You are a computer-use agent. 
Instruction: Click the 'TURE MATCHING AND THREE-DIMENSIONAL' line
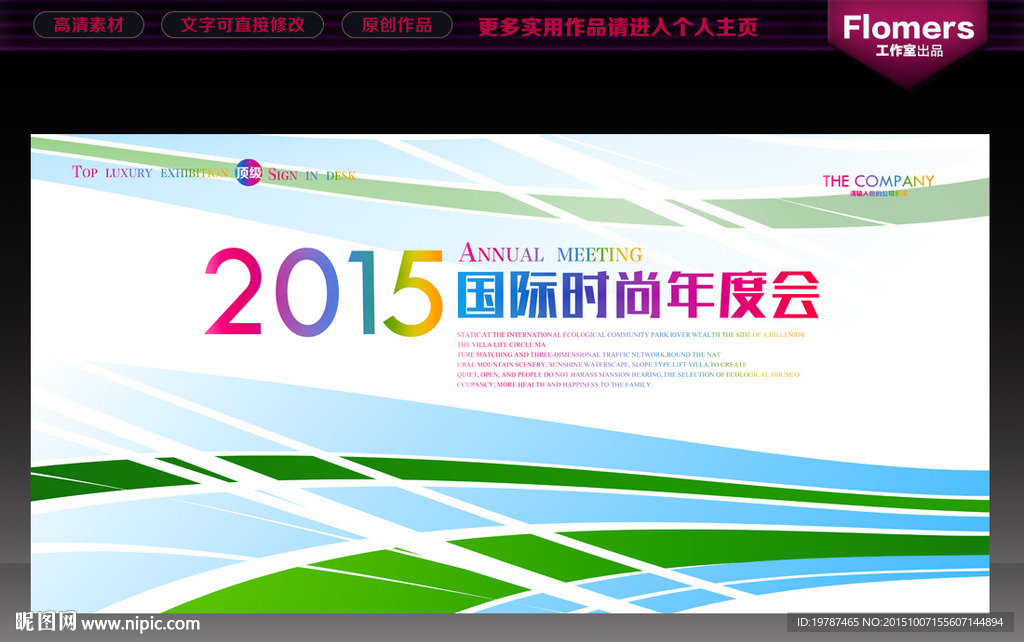[588, 355]
